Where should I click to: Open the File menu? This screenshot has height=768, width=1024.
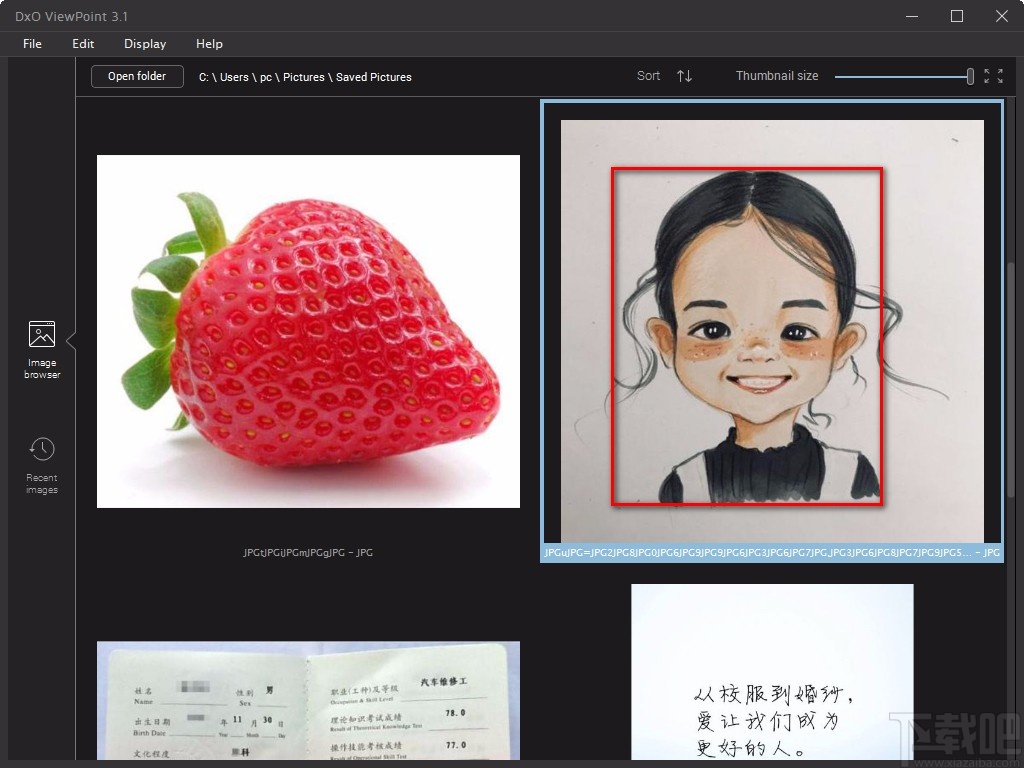[31, 44]
